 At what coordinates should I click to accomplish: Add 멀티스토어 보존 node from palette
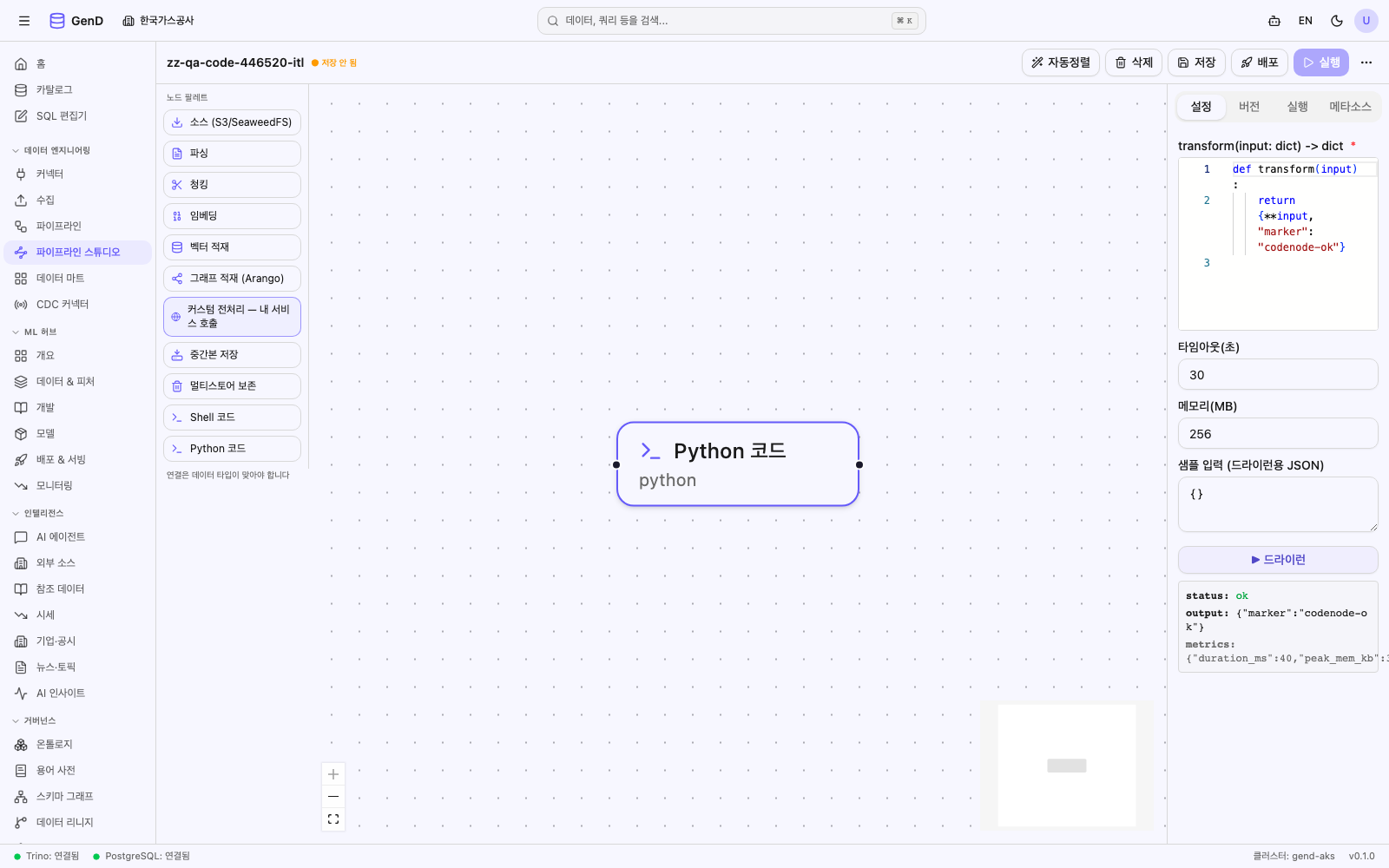232,386
